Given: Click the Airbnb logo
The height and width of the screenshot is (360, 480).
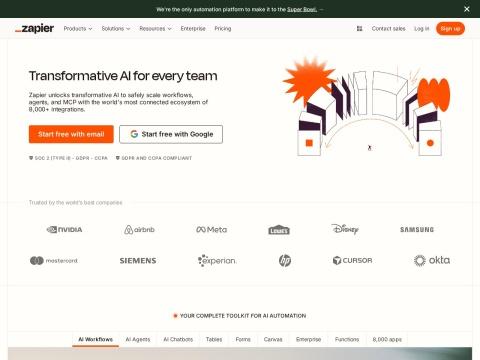Looking at the screenshot, I should (139, 230).
